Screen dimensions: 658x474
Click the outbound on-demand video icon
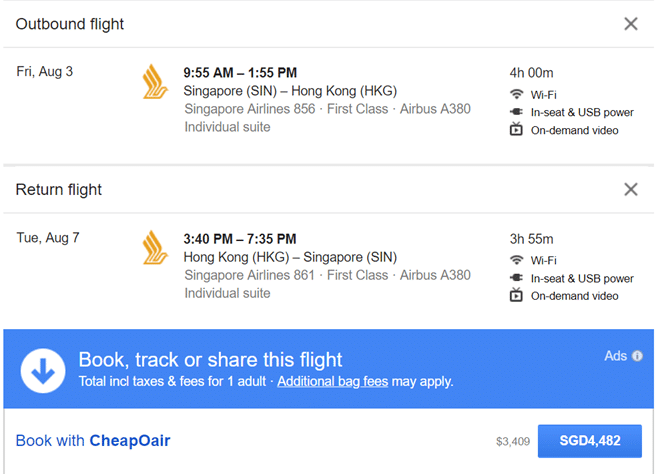tap(516, 129)
